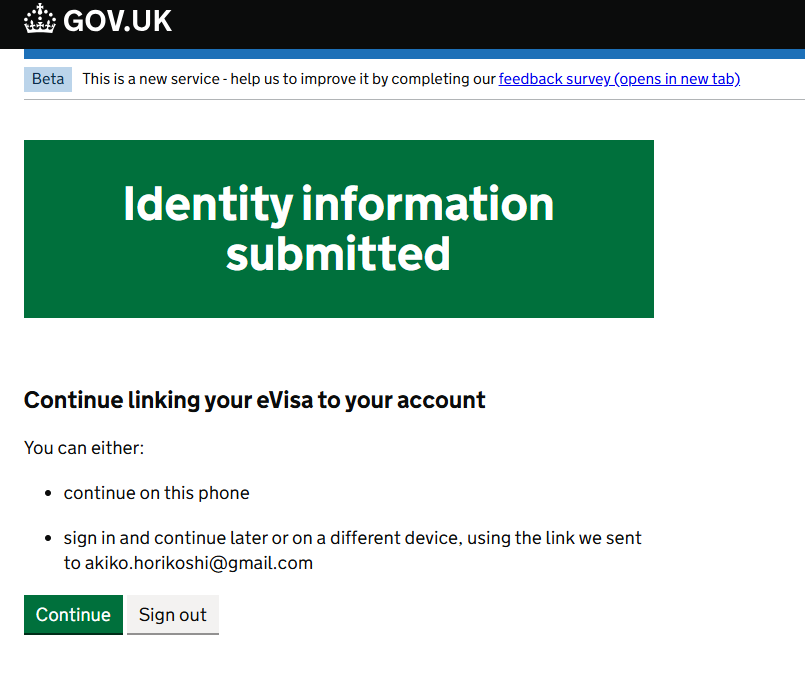Click bullet marker beside 'continue on this phone'
This screenshot has width=805, height=689.
coord(48,494)
